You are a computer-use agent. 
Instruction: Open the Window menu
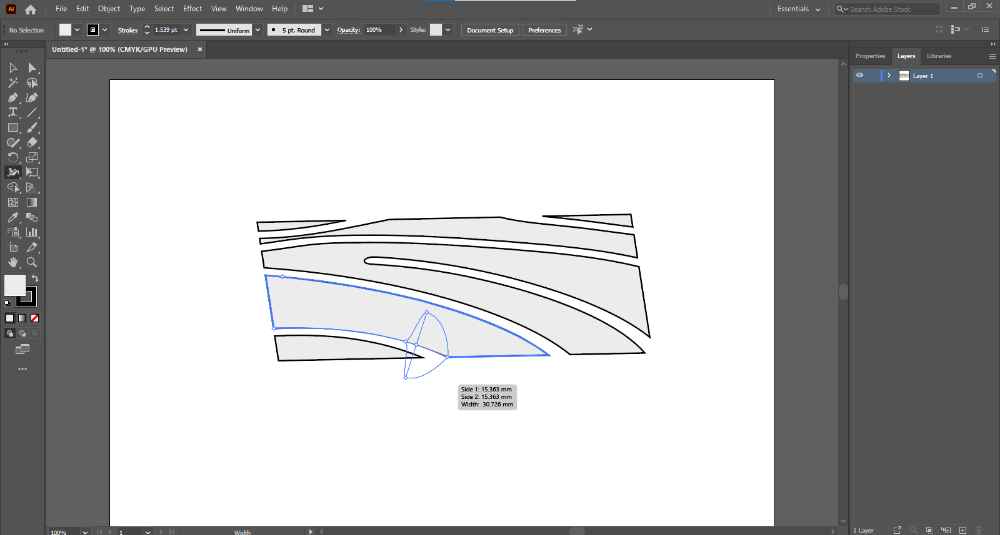point(249,9)
